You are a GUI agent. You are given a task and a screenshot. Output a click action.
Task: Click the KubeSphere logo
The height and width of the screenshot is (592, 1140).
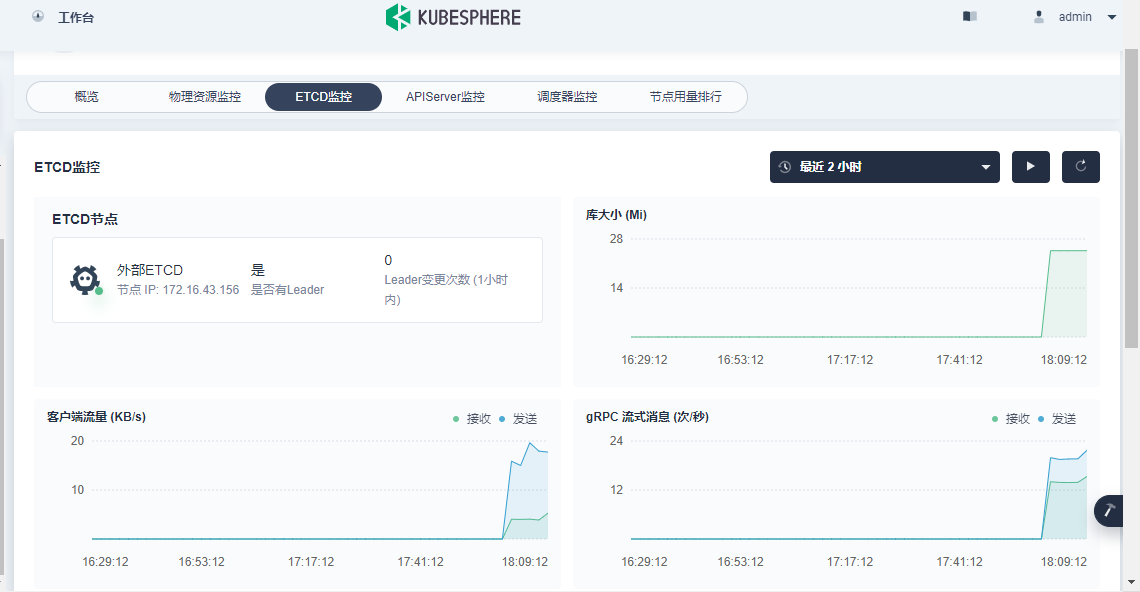pos(453,17)
